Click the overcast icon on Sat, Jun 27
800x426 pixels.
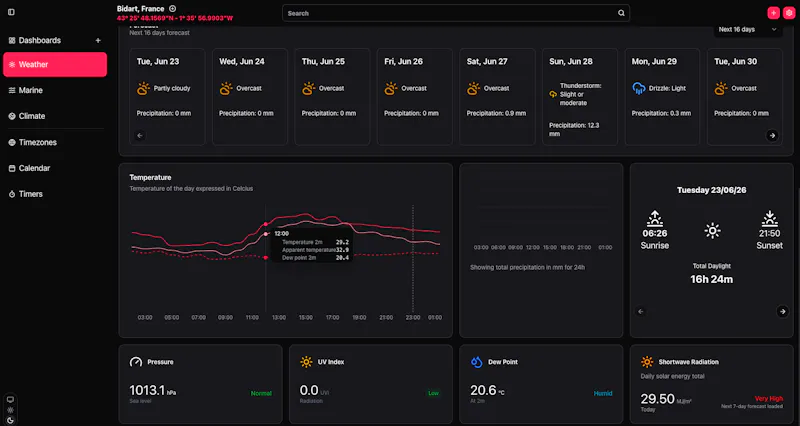point(473,88)
